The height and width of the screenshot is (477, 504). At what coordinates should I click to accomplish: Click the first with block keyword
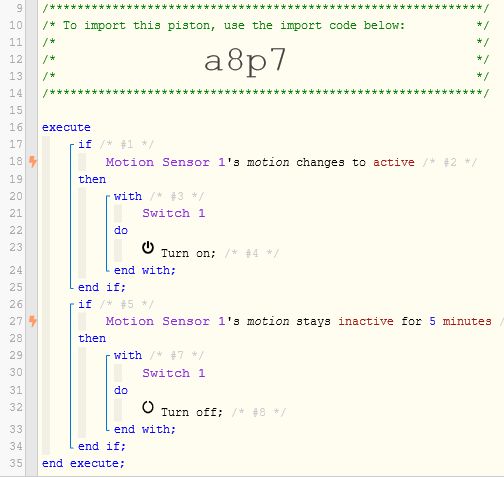(x=128, y=196)
